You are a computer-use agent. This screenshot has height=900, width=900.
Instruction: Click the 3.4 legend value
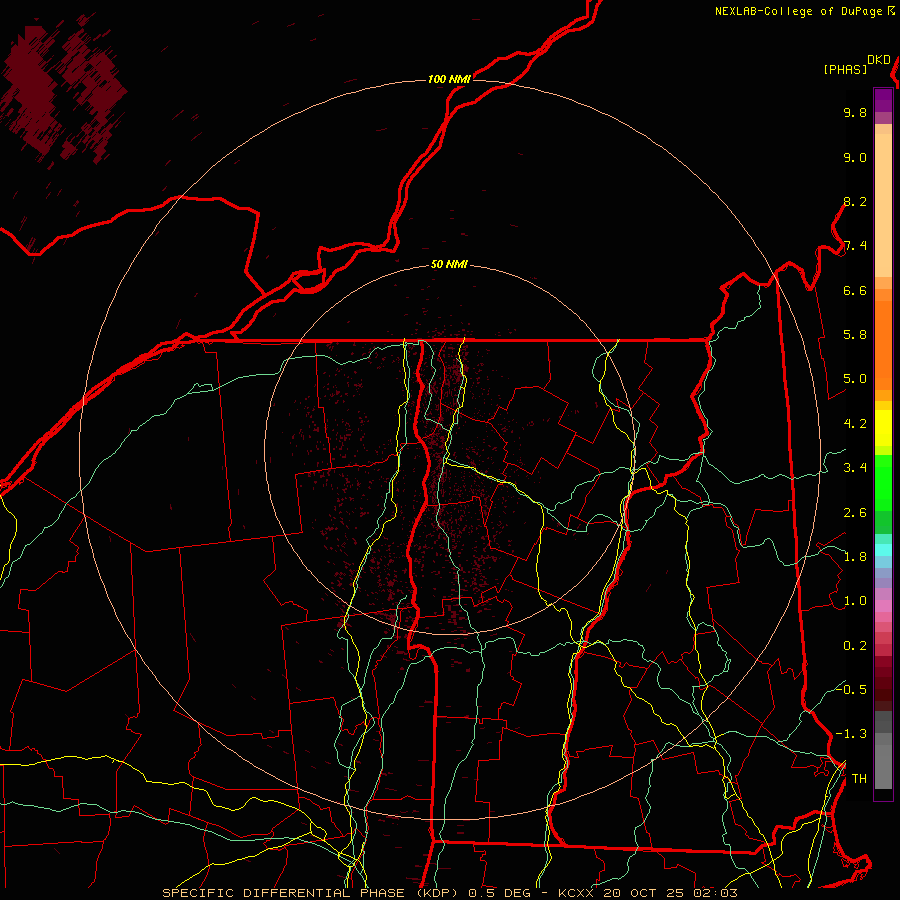(x=855, y=468)
